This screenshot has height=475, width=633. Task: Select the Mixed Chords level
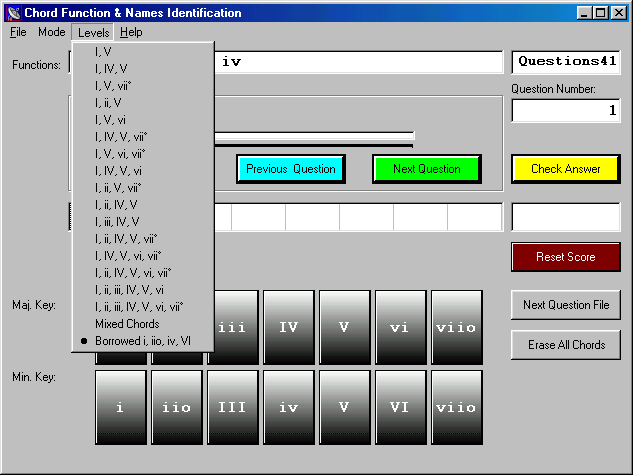click(143, 324)
